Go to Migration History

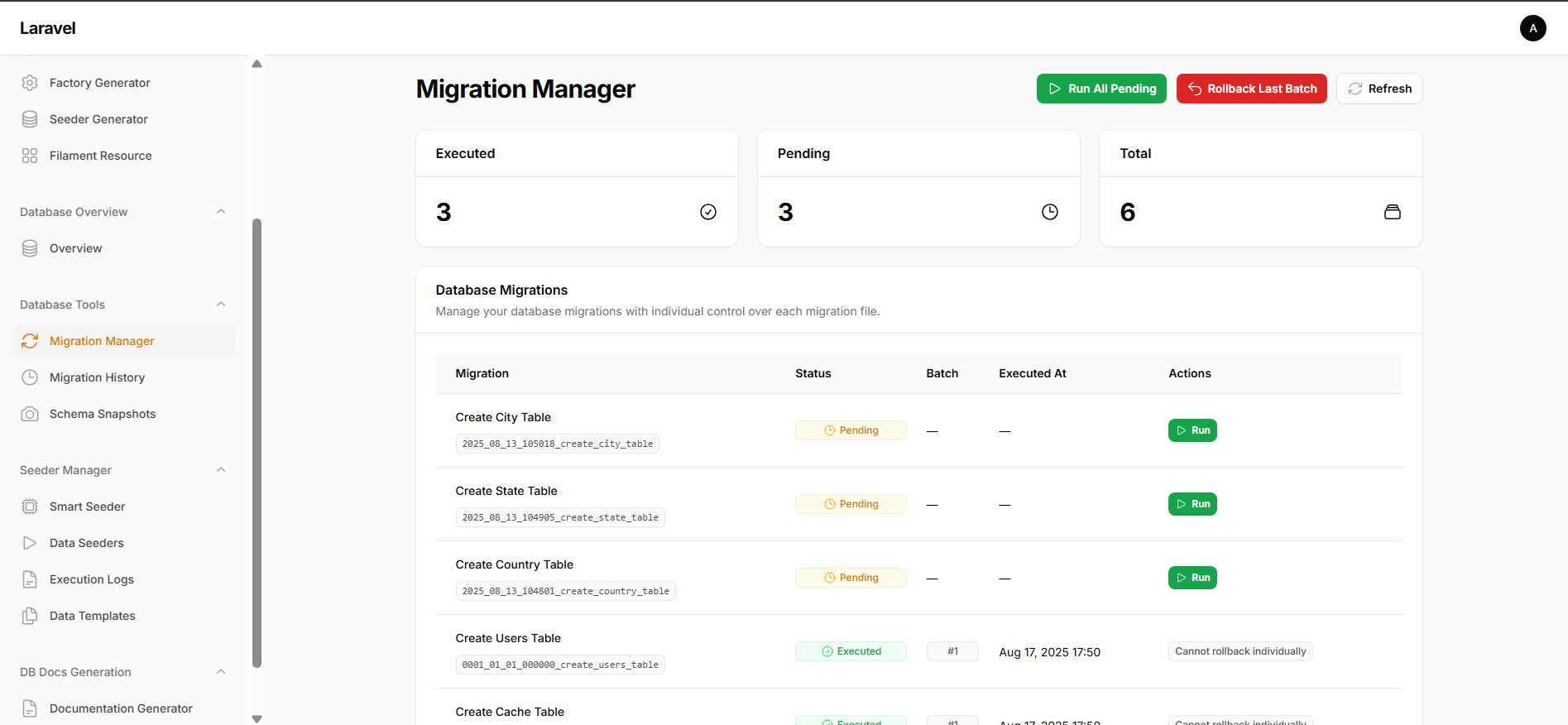click(124, 377)
